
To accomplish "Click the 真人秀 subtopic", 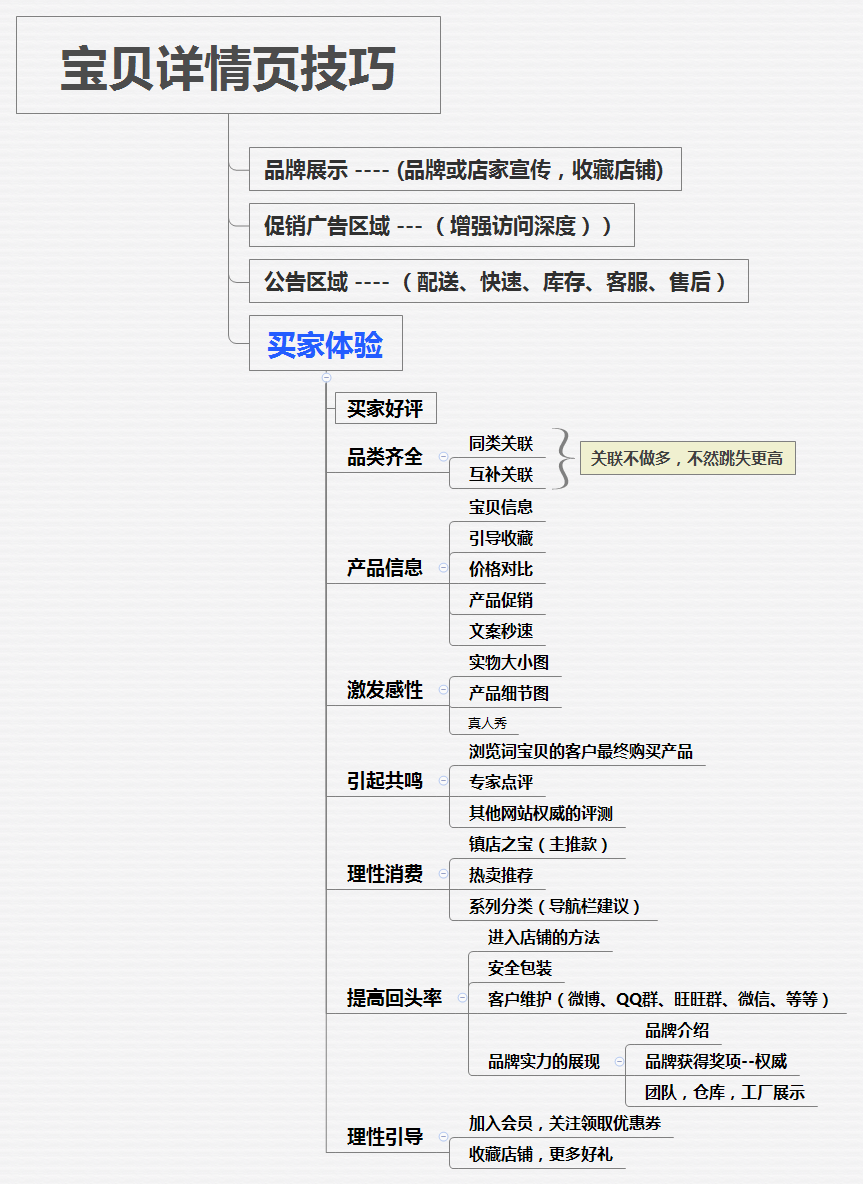I will point(487,723).
